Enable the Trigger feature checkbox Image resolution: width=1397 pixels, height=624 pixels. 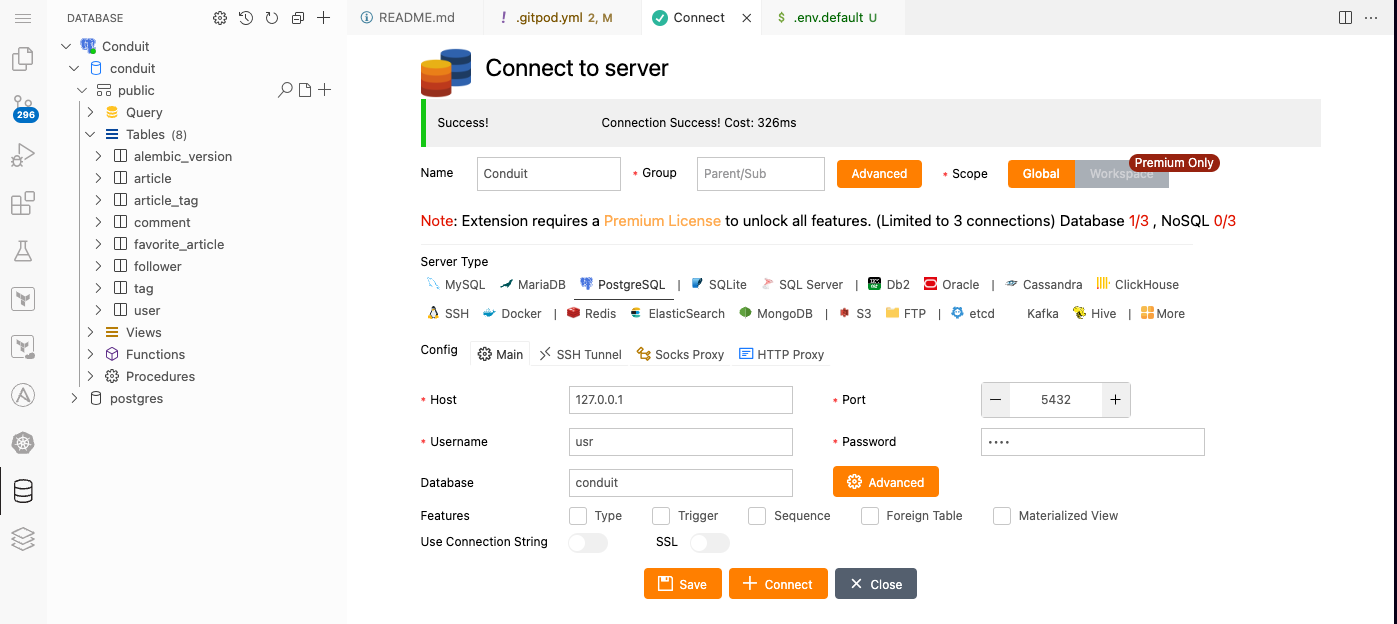[661, 516]
